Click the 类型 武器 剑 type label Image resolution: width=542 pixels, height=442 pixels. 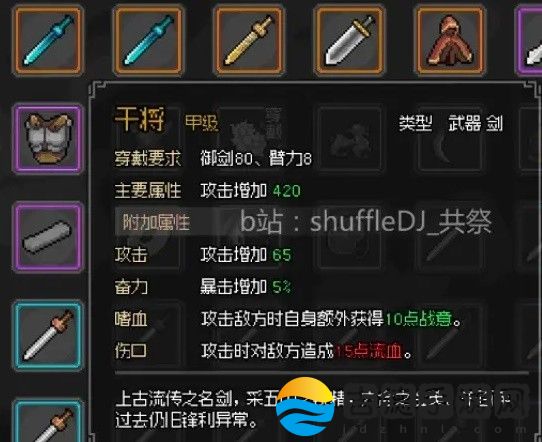coord(451,123)
